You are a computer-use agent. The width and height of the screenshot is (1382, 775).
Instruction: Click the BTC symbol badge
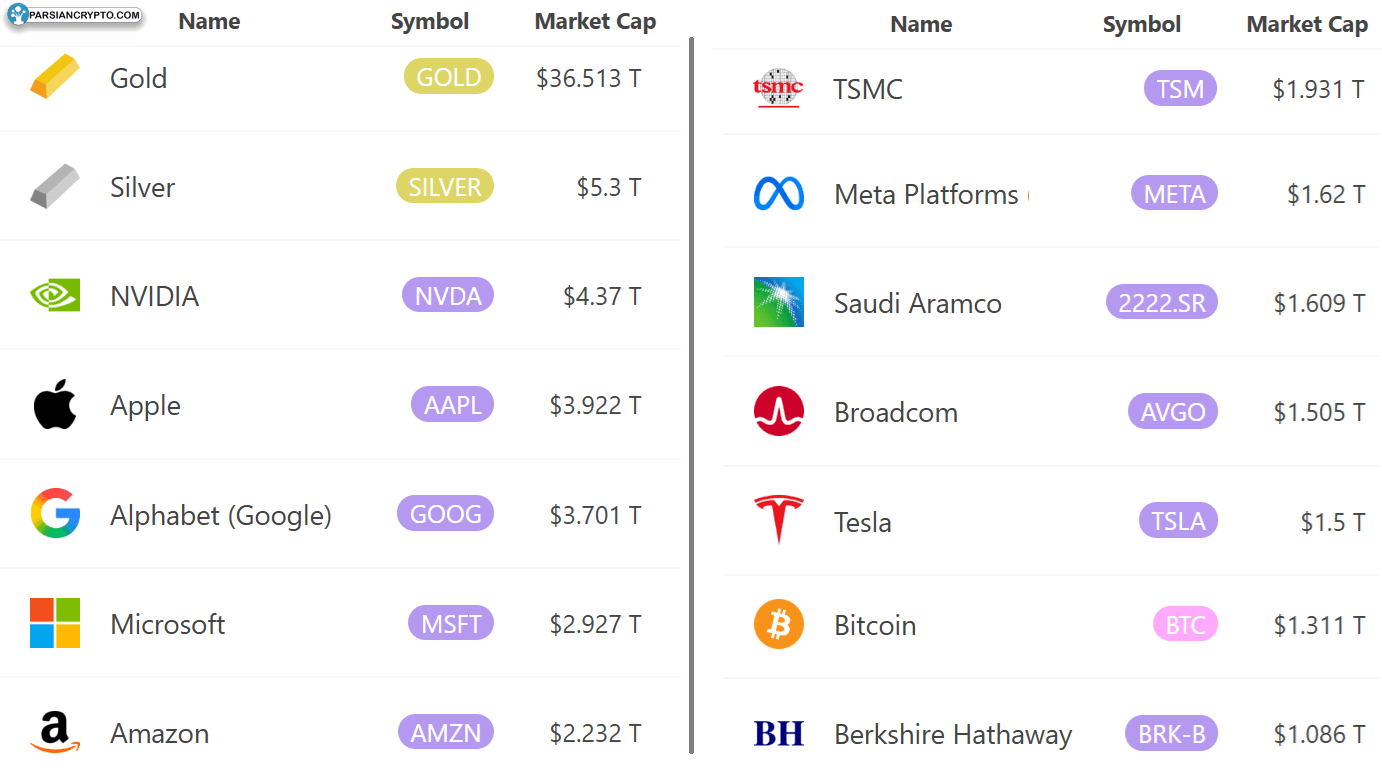tap(1185, 626)
